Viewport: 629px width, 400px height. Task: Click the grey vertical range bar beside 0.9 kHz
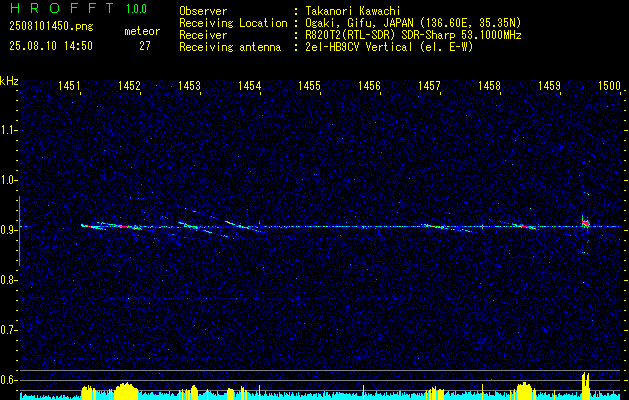(19, 231)
